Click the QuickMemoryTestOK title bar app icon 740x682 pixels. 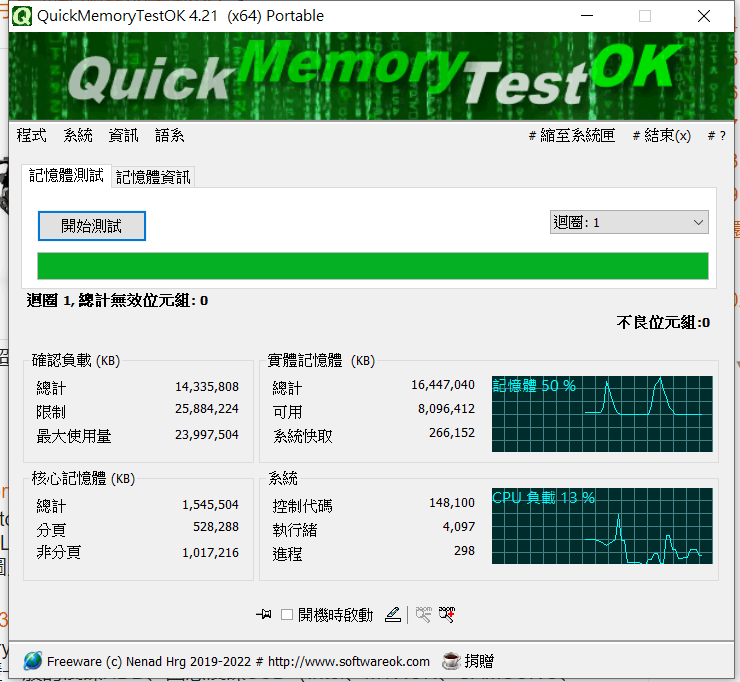22,16
